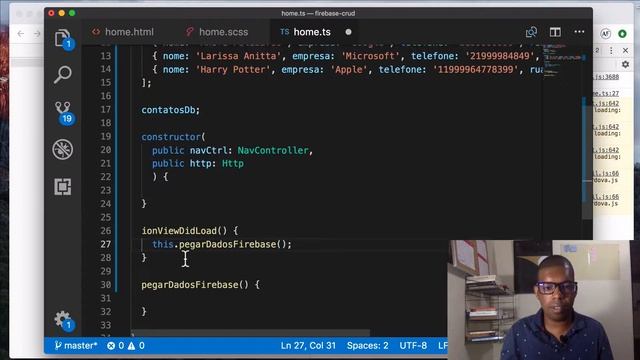Screen dimensions: 640x360
Task: Split the editor to the side
Action: coord(555,32)
